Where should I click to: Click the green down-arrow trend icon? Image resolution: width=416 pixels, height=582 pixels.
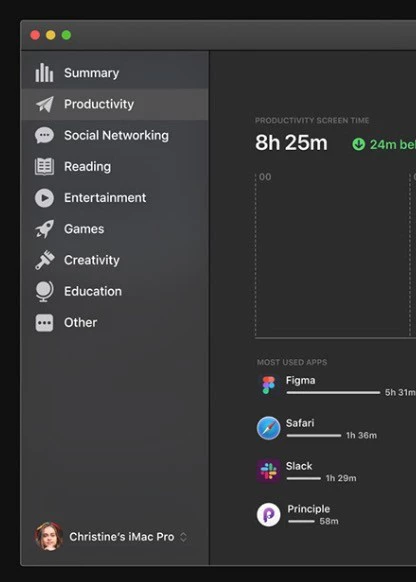coord(358,144)
